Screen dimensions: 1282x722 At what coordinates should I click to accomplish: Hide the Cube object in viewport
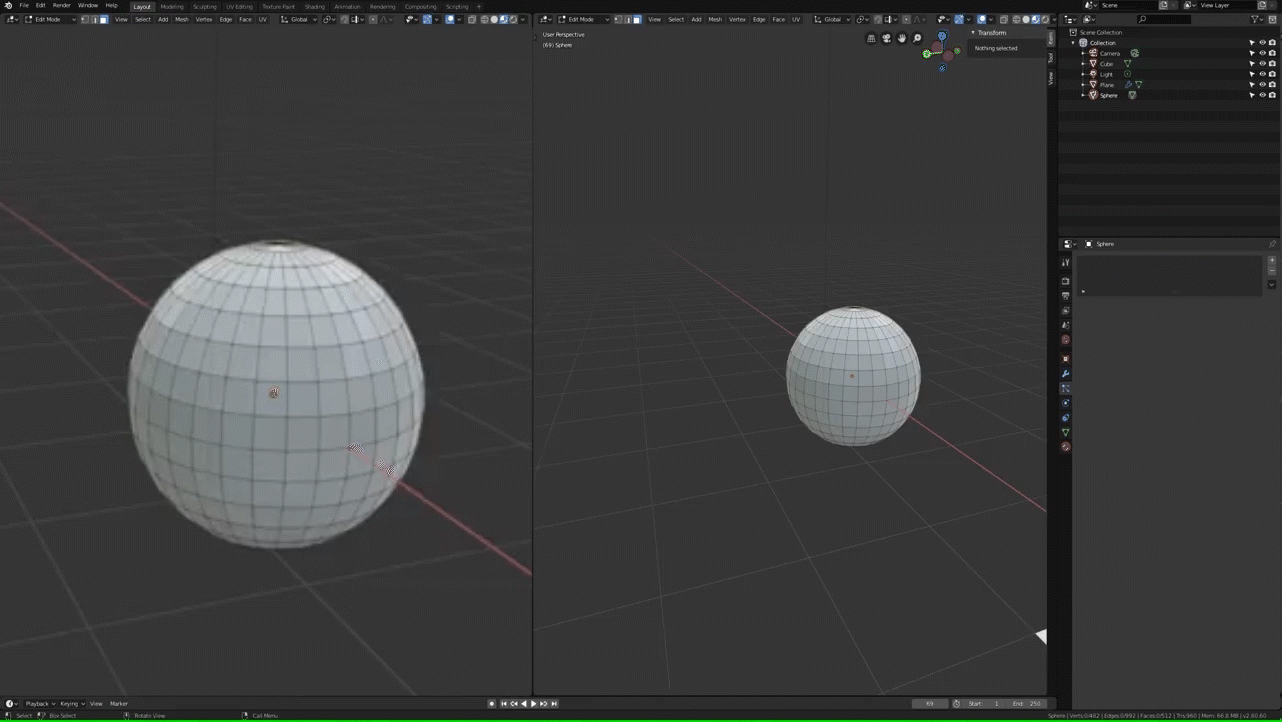pyautogui.click(x=1262, y=64)
